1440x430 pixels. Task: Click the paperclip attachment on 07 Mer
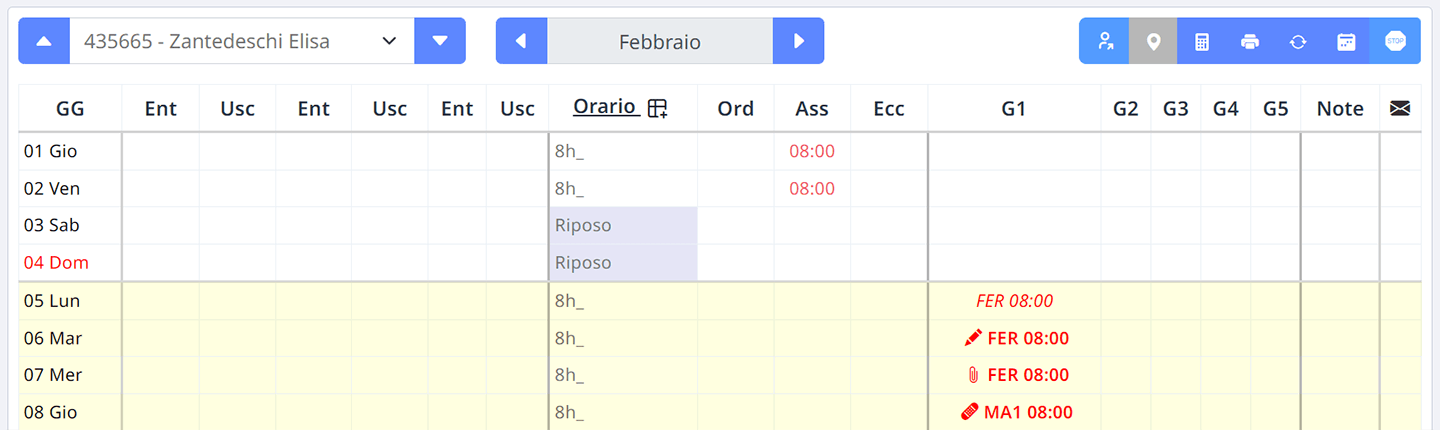point(973,375)
